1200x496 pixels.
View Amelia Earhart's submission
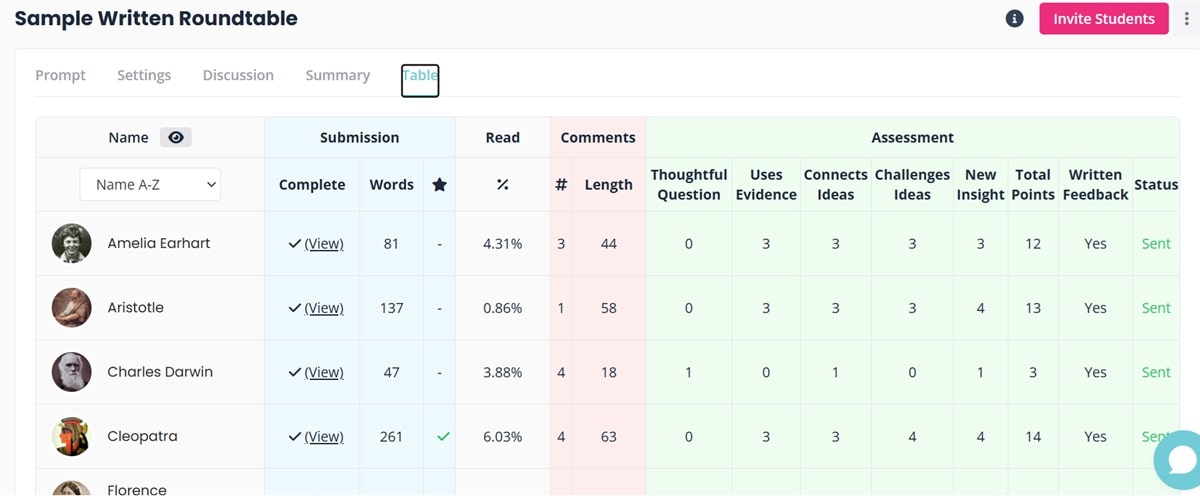[x=324, y=244]
